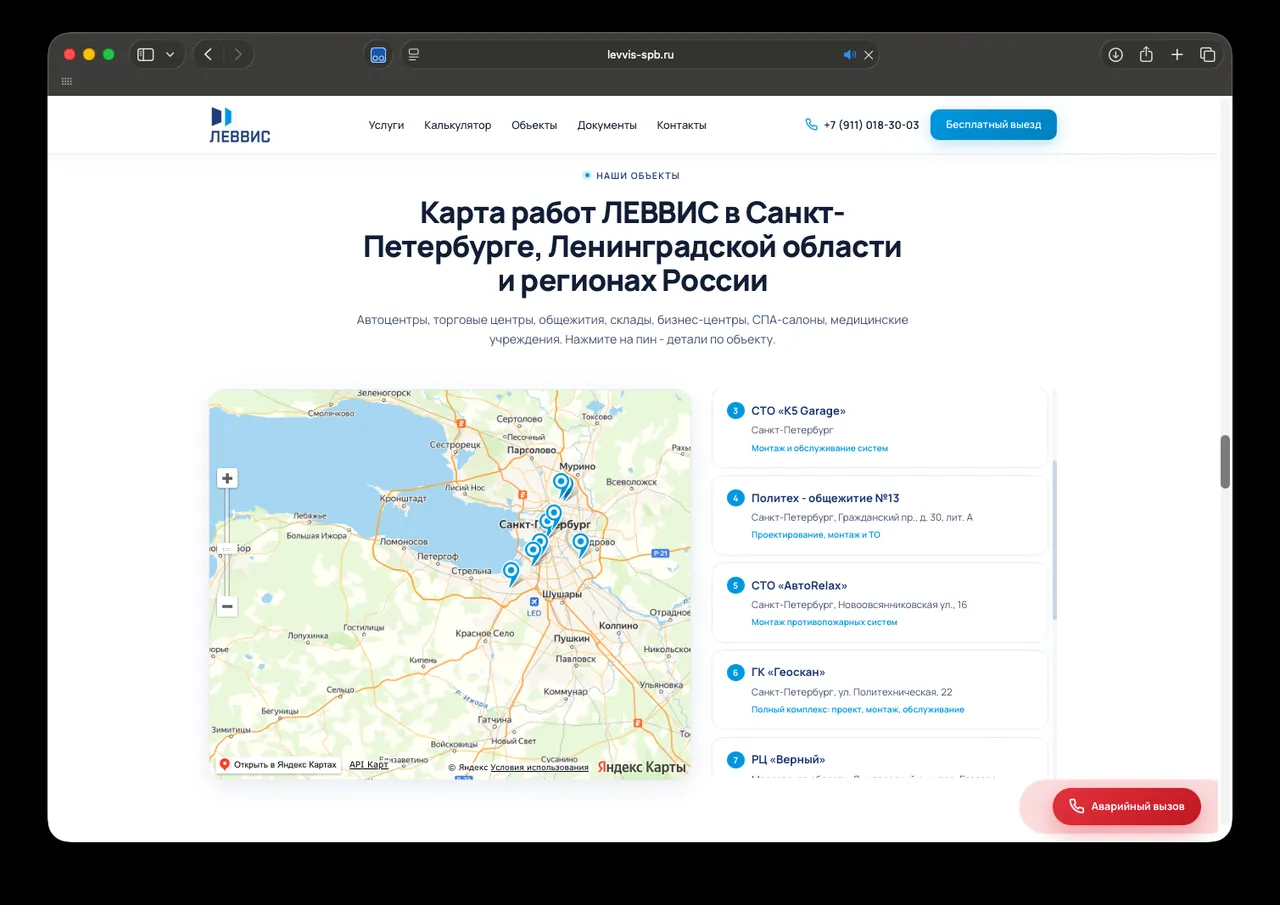Open a new tab with plus button
Image resolution: width=1280 pixels, height=905 pixels.
[x=1177, y=54]
